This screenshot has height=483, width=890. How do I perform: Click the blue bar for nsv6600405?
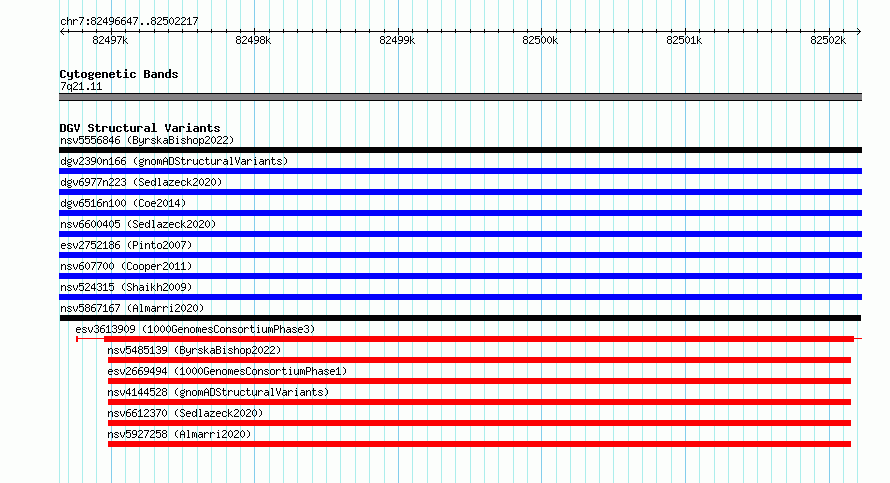[x=460, y=234]
